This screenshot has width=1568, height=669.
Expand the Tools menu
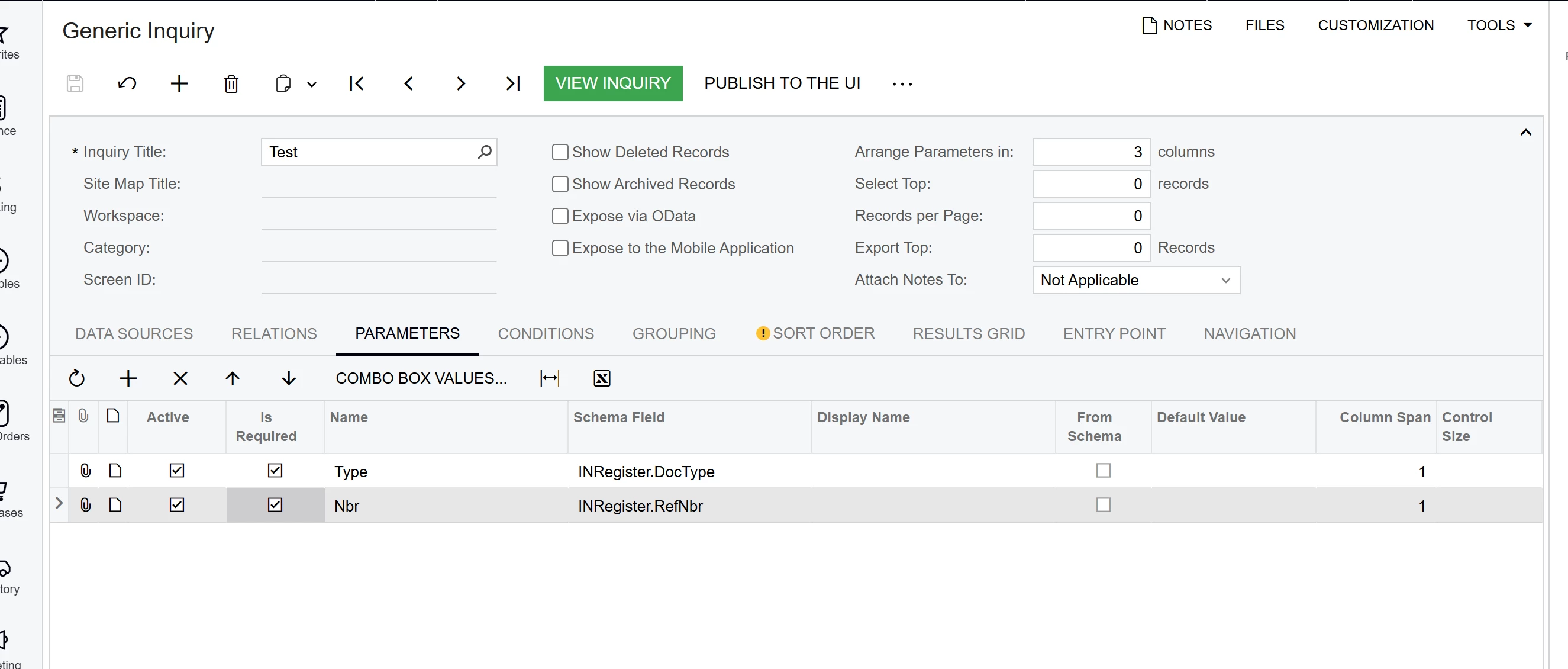click(1499, 25)
